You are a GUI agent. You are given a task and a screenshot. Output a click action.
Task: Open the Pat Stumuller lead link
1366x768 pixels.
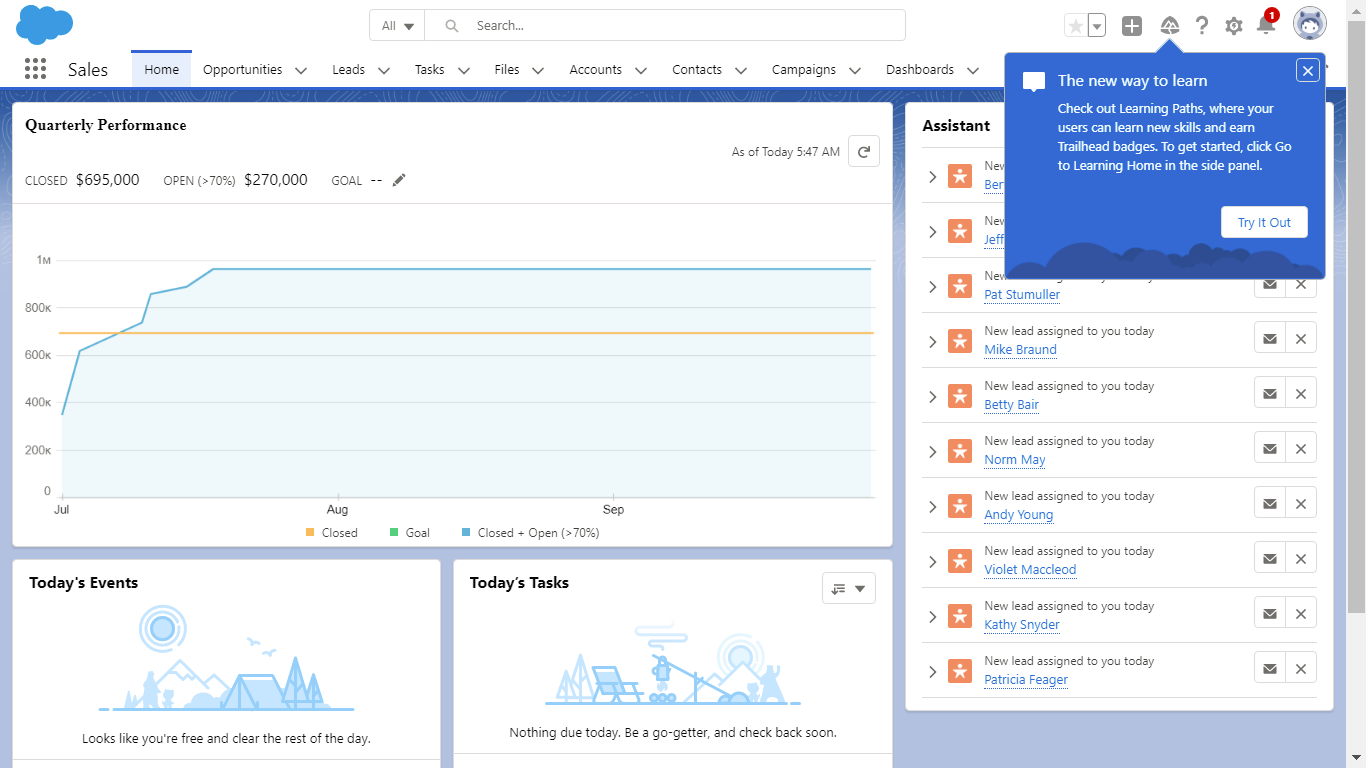pyautogui.click(x=1022, y=295)
